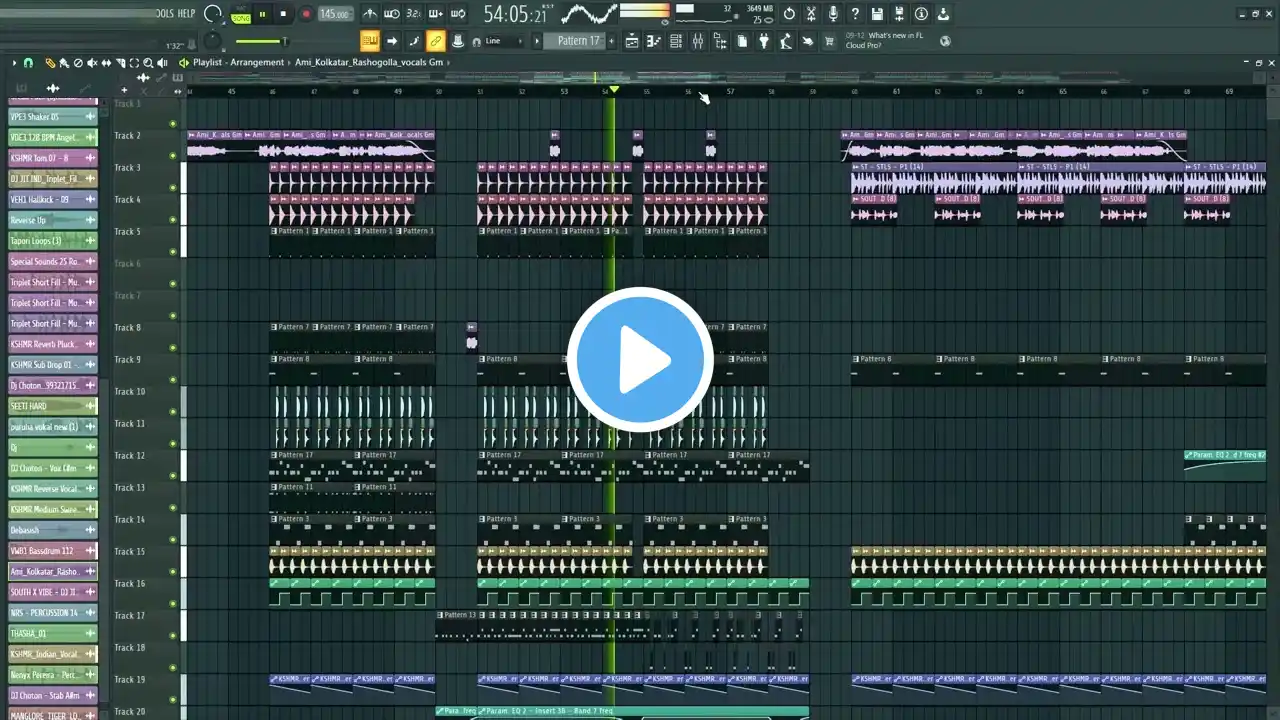Click the Track 8 header label

click(128, 328)
